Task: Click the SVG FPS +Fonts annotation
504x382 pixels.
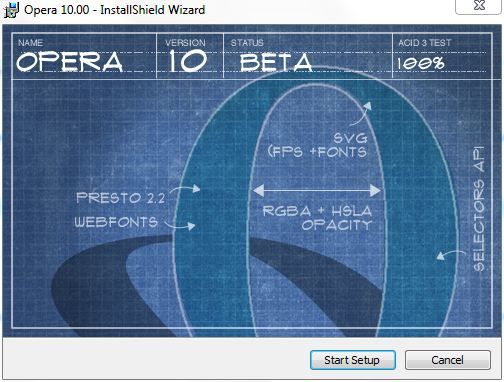Action: tap(318, 145)
